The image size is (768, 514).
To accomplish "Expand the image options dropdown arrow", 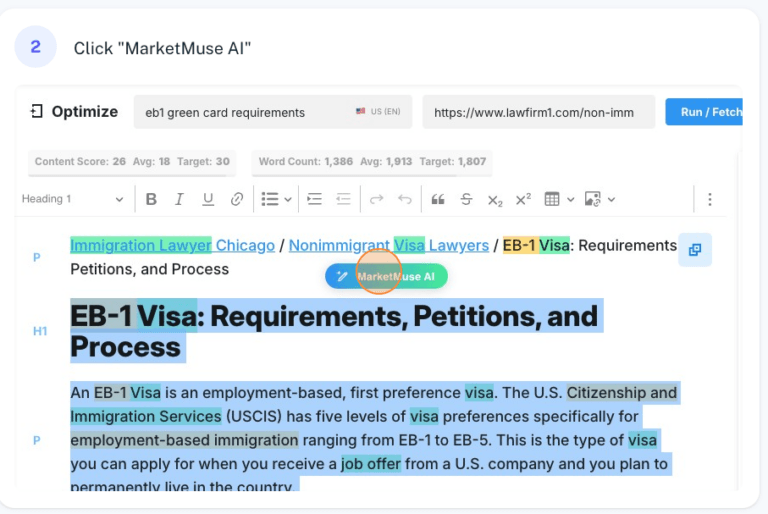I will (x=611, y=200).
